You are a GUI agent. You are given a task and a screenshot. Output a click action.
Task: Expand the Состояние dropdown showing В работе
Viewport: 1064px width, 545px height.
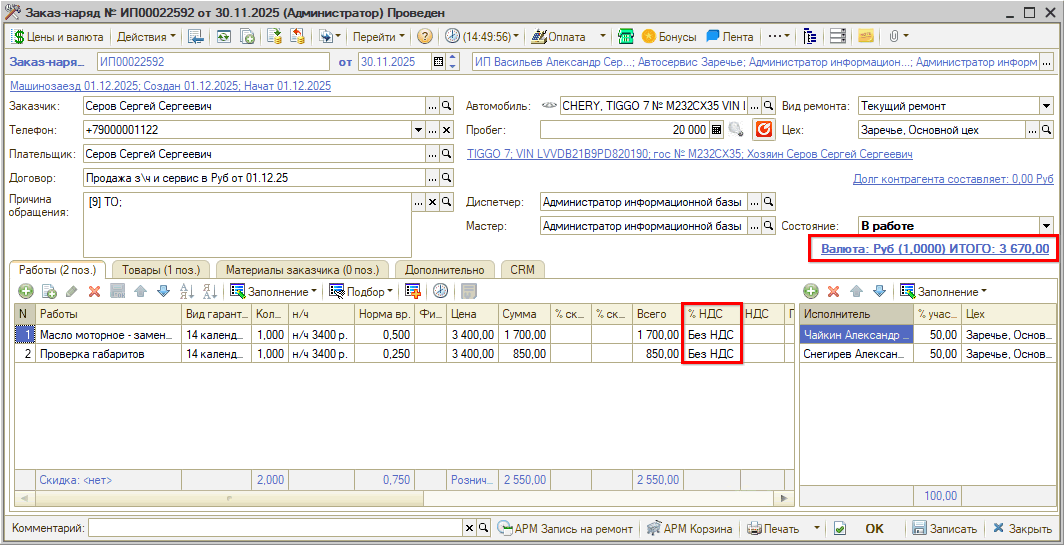click(1046, 226)
